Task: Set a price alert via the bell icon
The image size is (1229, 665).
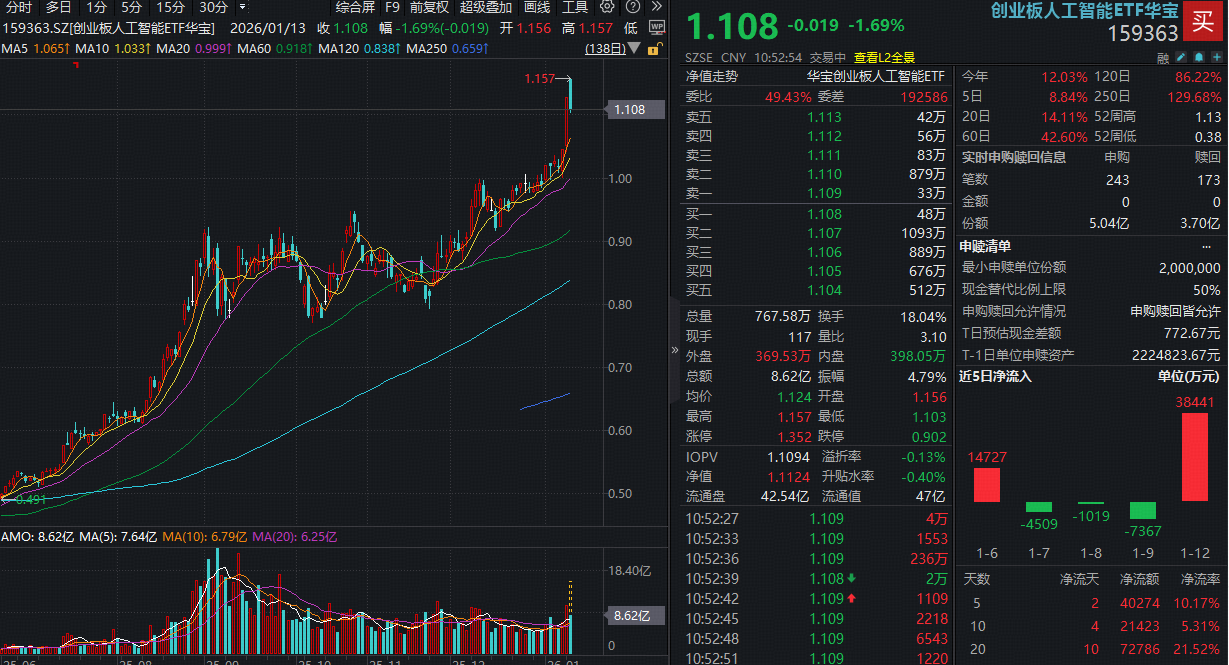Action: (1199, 57)
